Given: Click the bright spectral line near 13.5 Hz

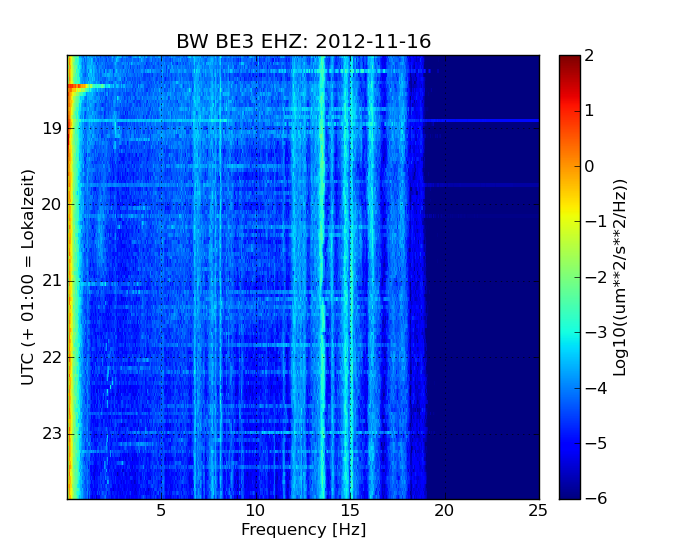Looking at the screenshot, I should click(x=321, y=277).
